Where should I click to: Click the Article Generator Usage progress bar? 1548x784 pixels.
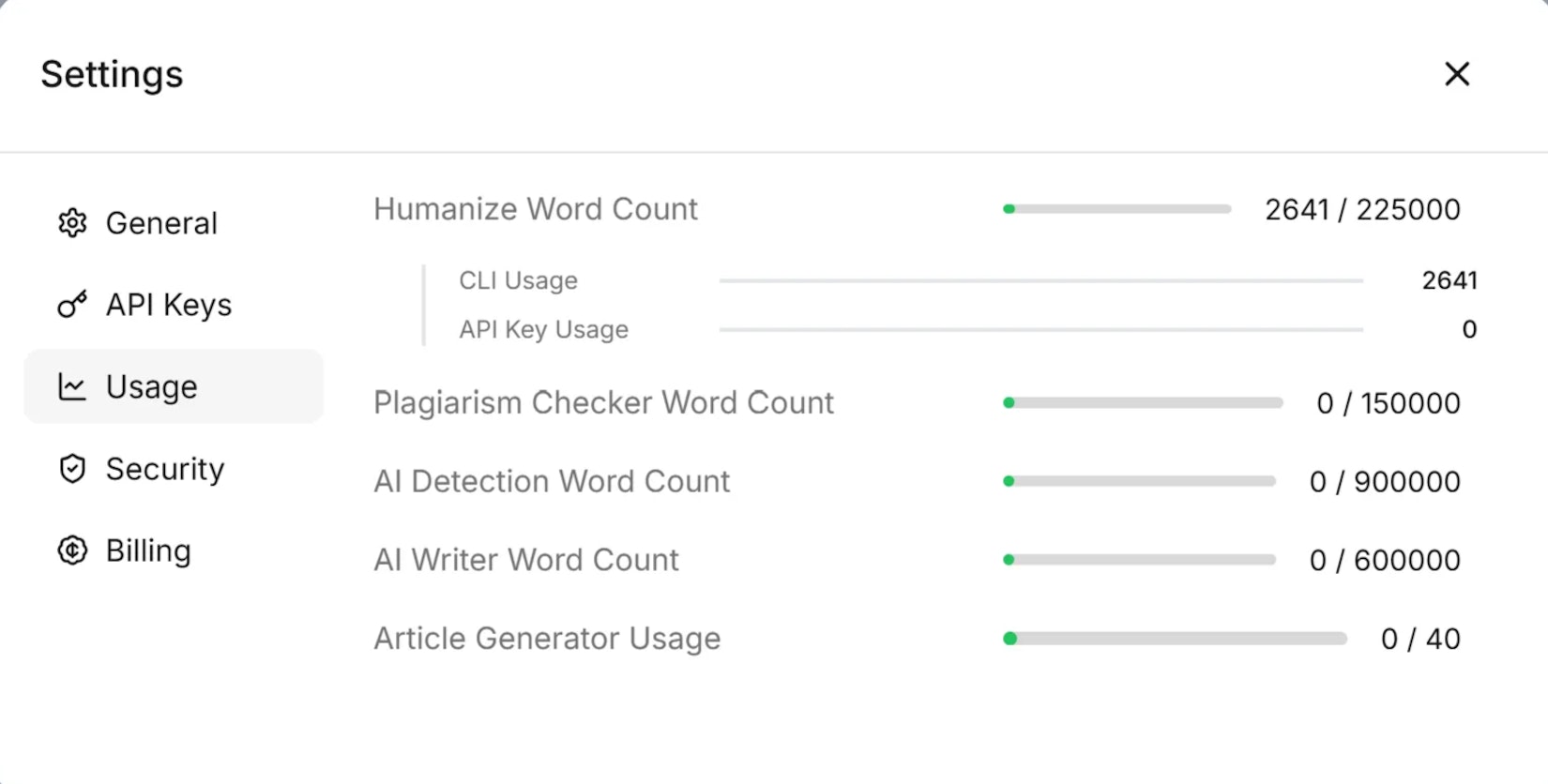click(1175, 639)
